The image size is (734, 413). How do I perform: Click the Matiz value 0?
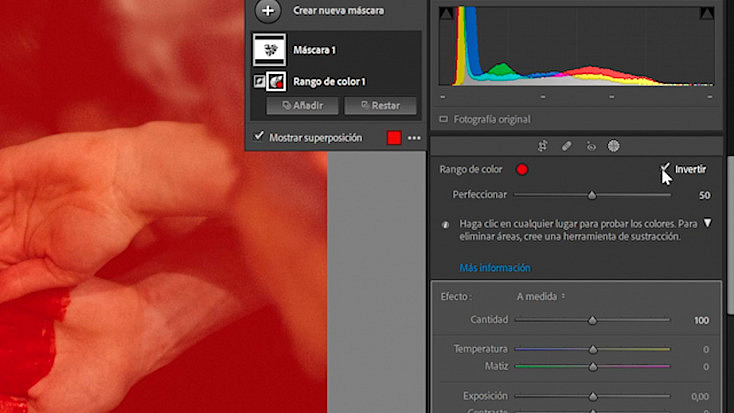[706, 367]
